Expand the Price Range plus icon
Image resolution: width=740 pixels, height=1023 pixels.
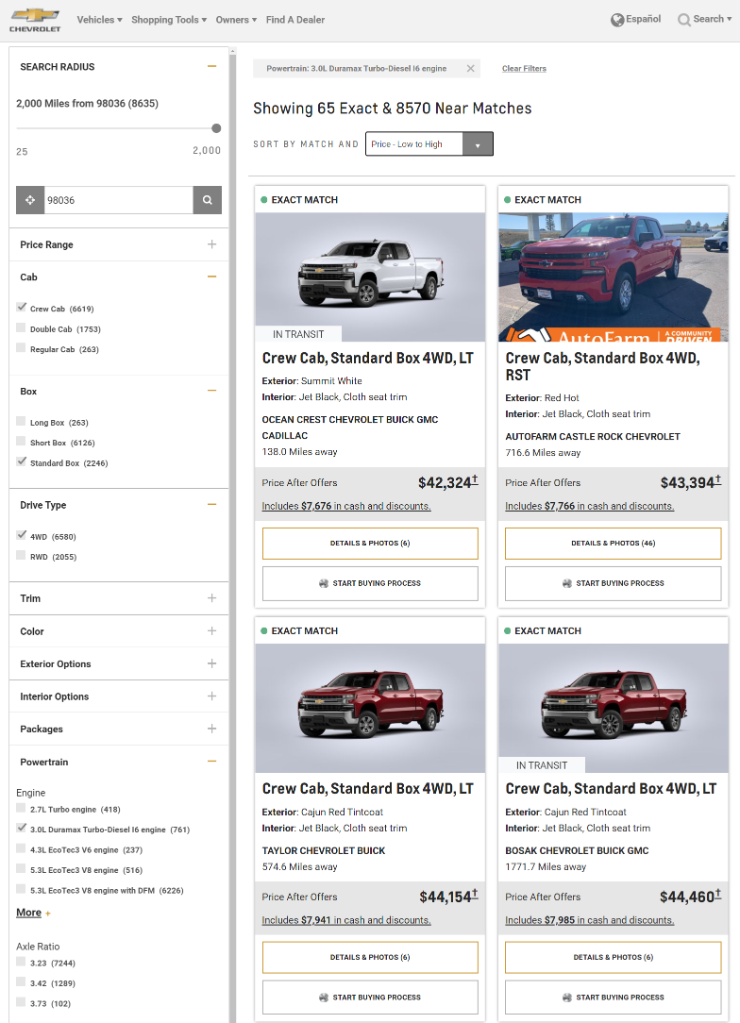pos(212,245)
